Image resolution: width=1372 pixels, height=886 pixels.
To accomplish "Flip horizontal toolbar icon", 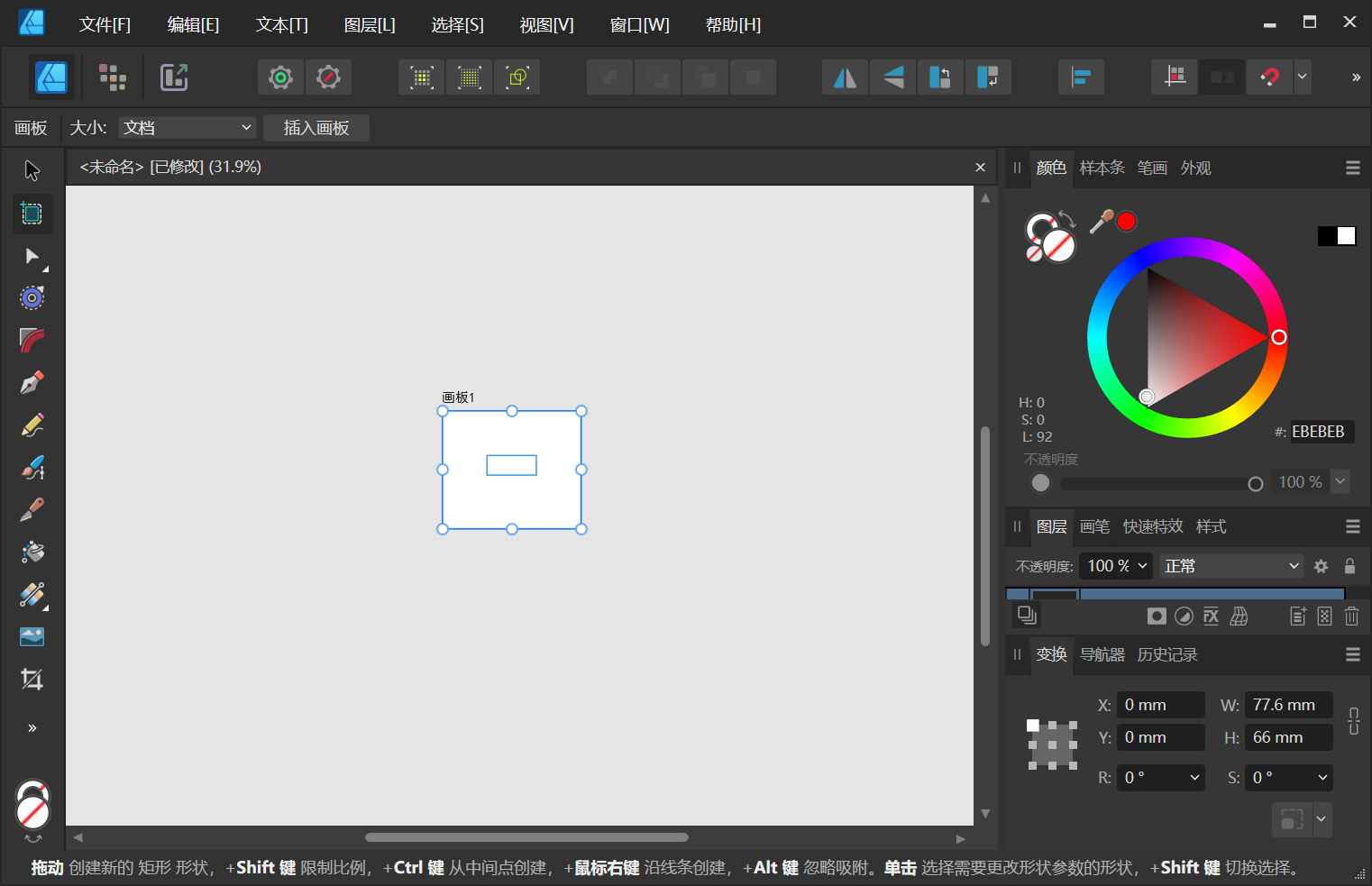I will coord(846,78).
